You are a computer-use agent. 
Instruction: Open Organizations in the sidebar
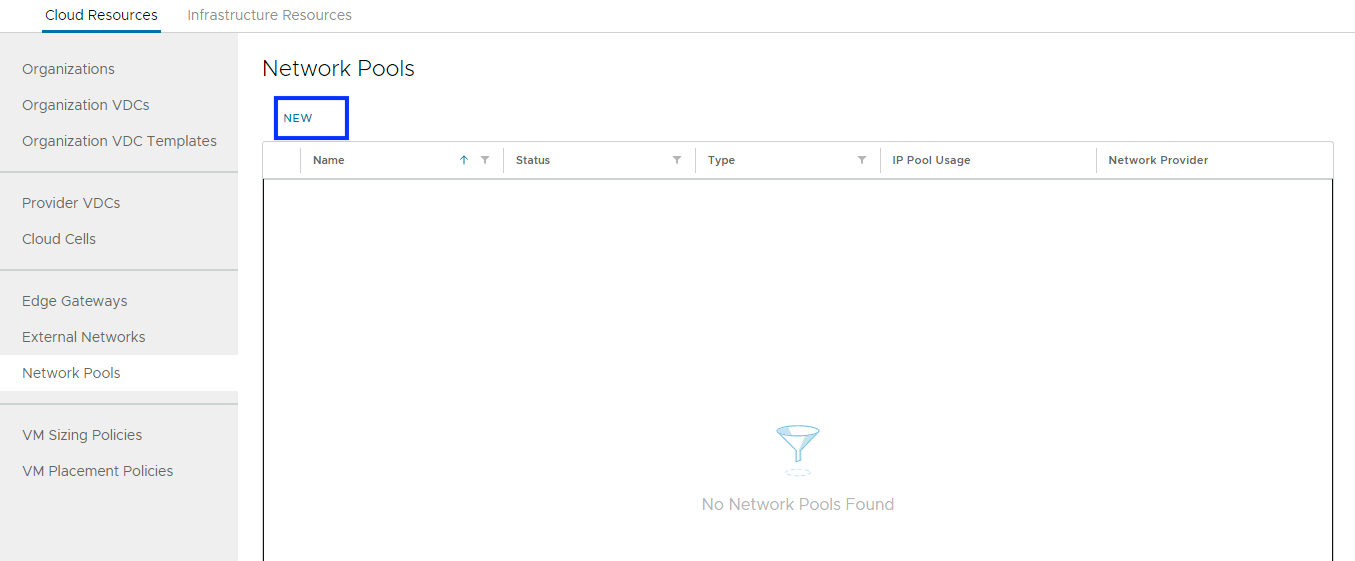(68, 69)
